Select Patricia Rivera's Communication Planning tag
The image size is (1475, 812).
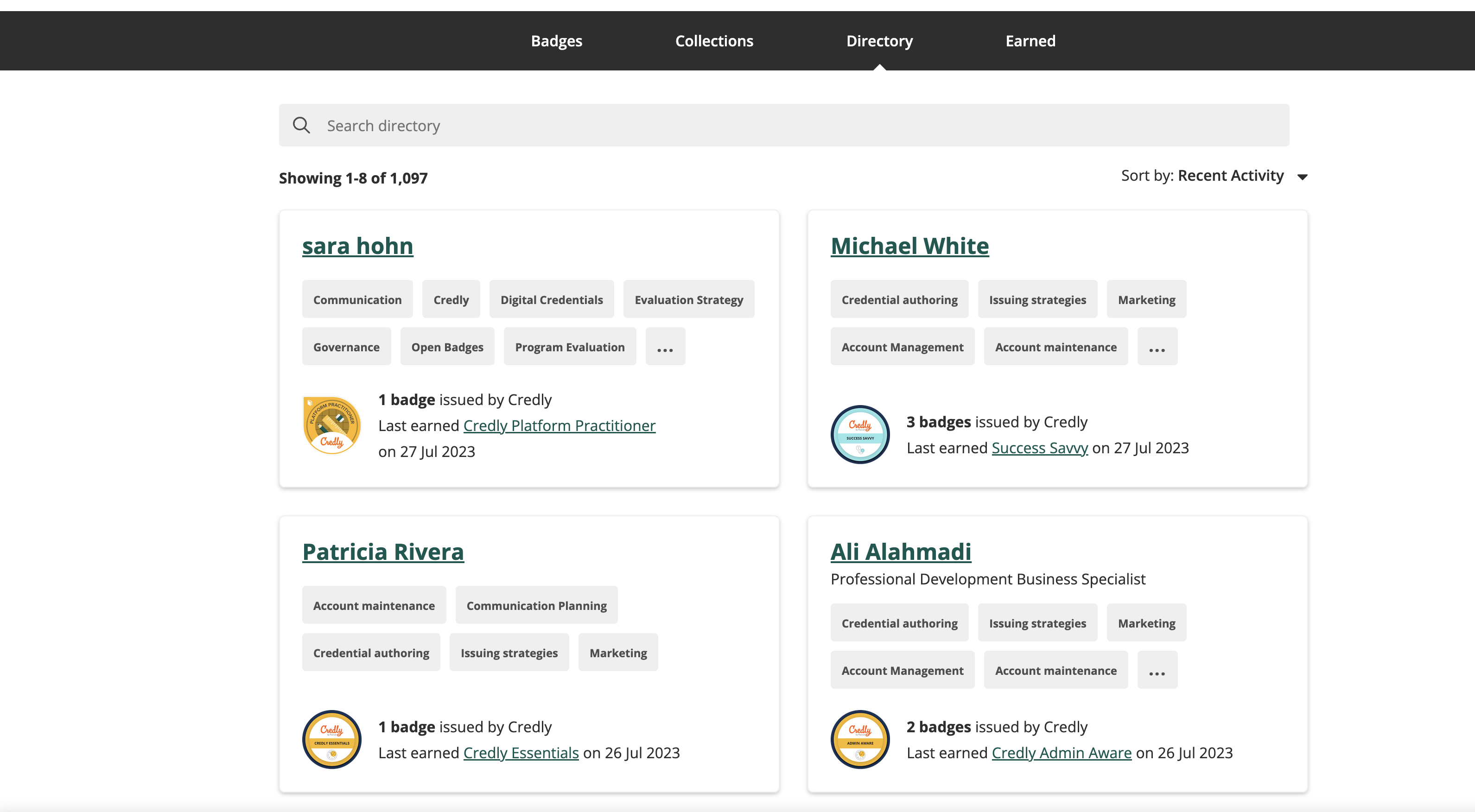point(536,605)
